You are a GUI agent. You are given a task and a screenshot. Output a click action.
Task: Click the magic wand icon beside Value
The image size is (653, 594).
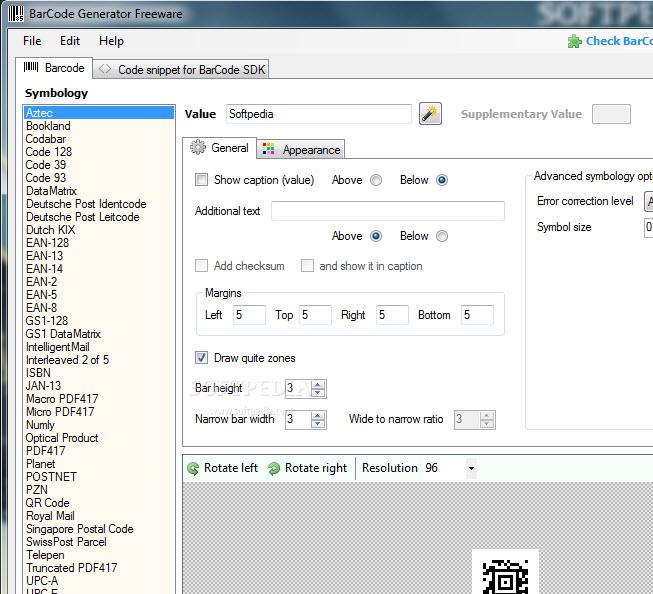(x=430, y=114)
